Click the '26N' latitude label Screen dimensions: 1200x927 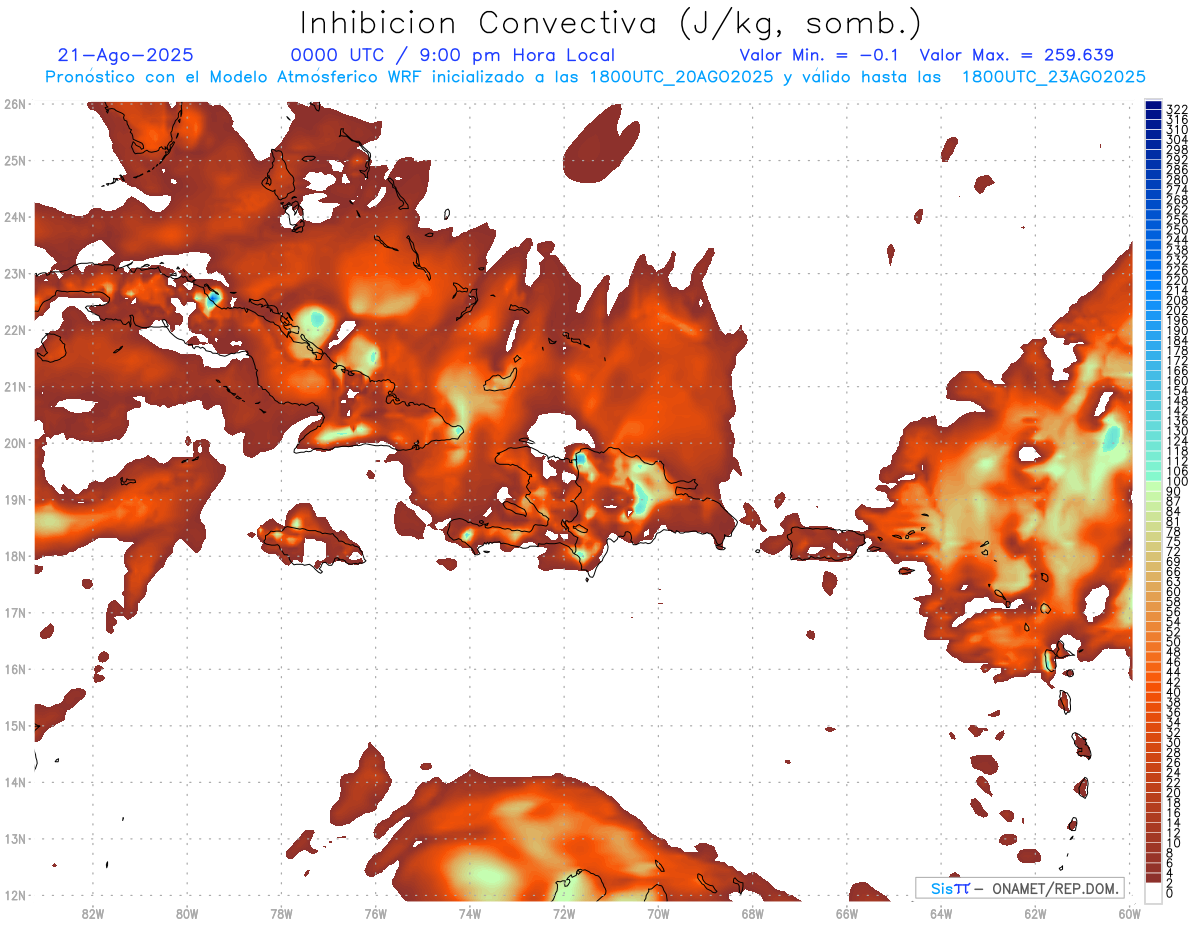pos(14,104)
